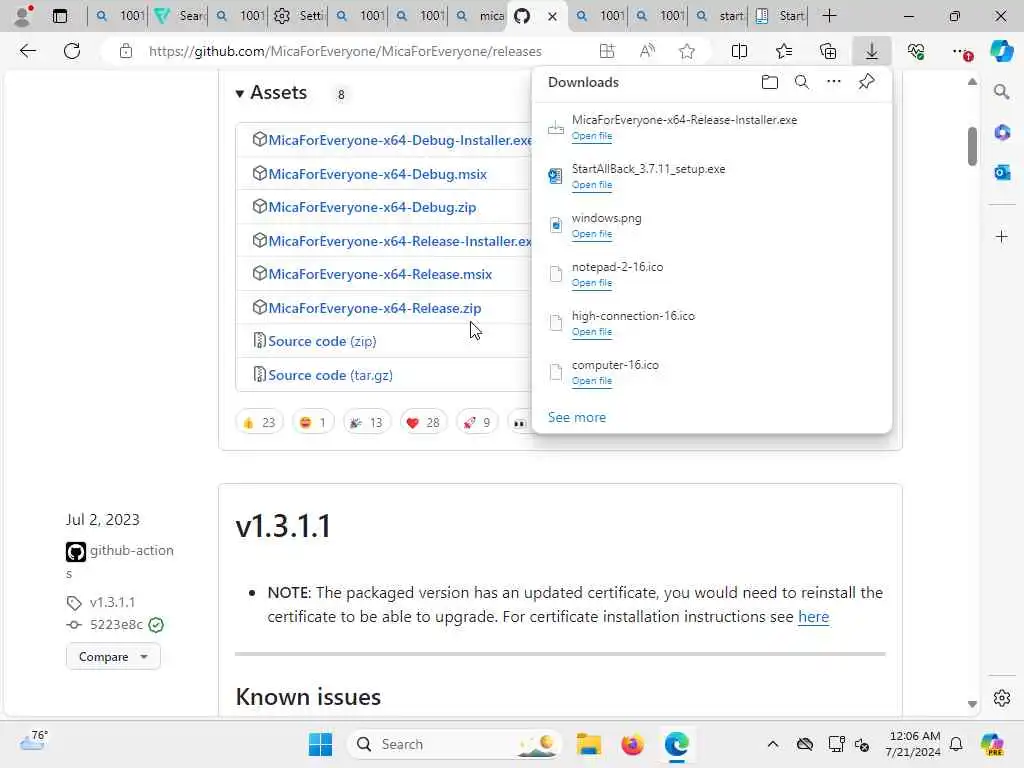Screen dimensions: 1024x768
Task: Click See more in Downloads panel
Action: 577,417
